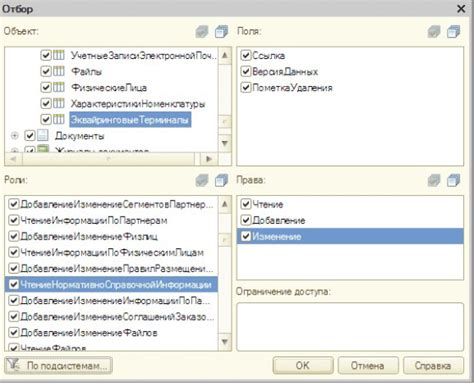
Task: Click Объект tree scroll up arrow
Action: coord(225,55)
